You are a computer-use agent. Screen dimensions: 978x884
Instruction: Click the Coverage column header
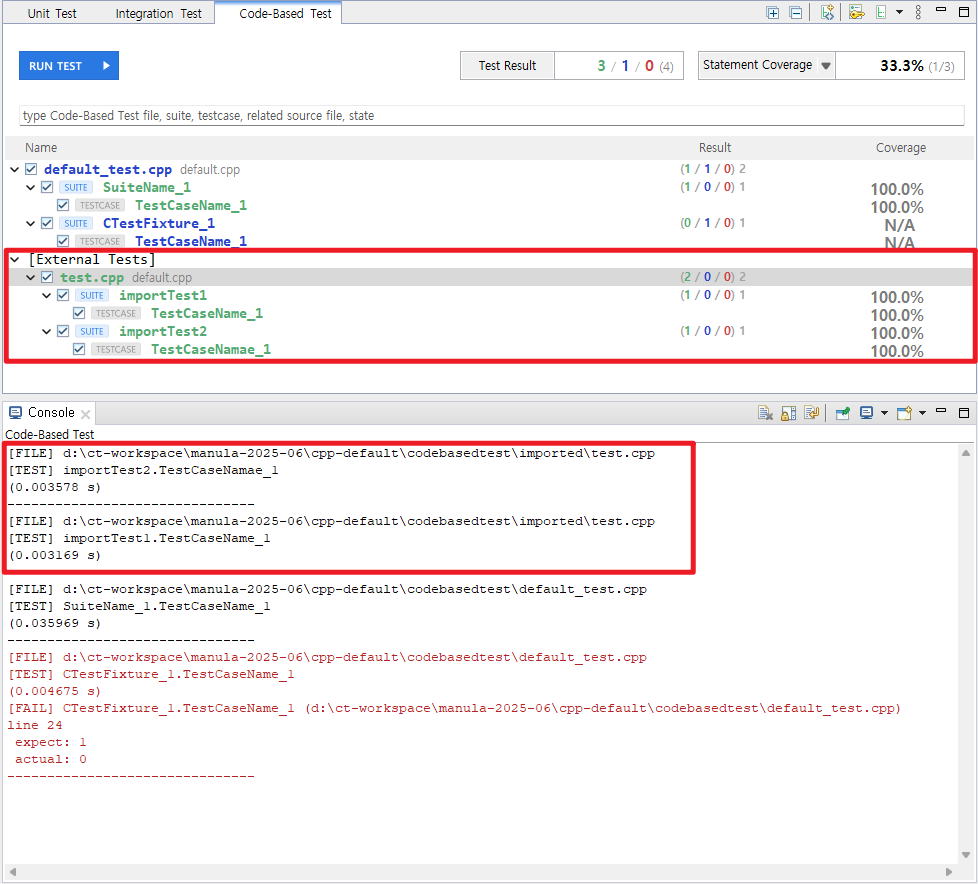point(901,148)
